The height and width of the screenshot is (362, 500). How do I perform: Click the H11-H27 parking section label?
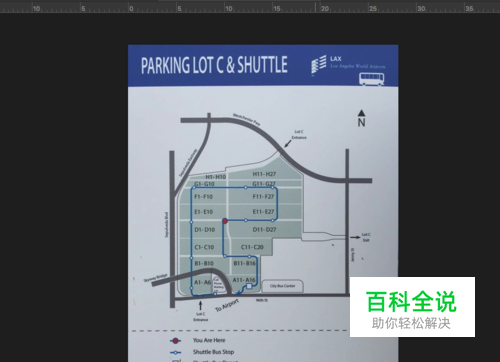pos(264,174)
